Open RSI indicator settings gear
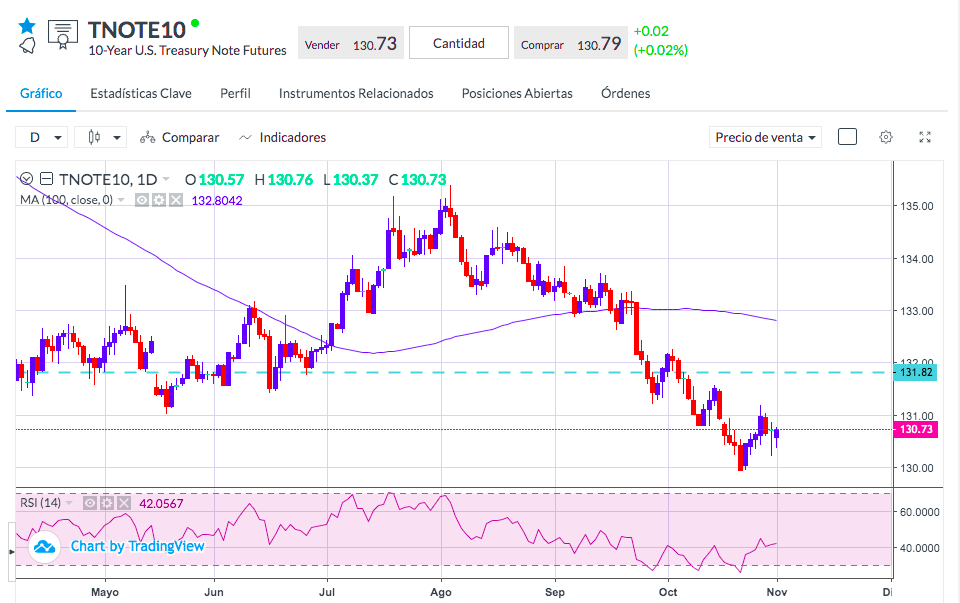Viewport: 960px width, 603px height. pos(107,503)
